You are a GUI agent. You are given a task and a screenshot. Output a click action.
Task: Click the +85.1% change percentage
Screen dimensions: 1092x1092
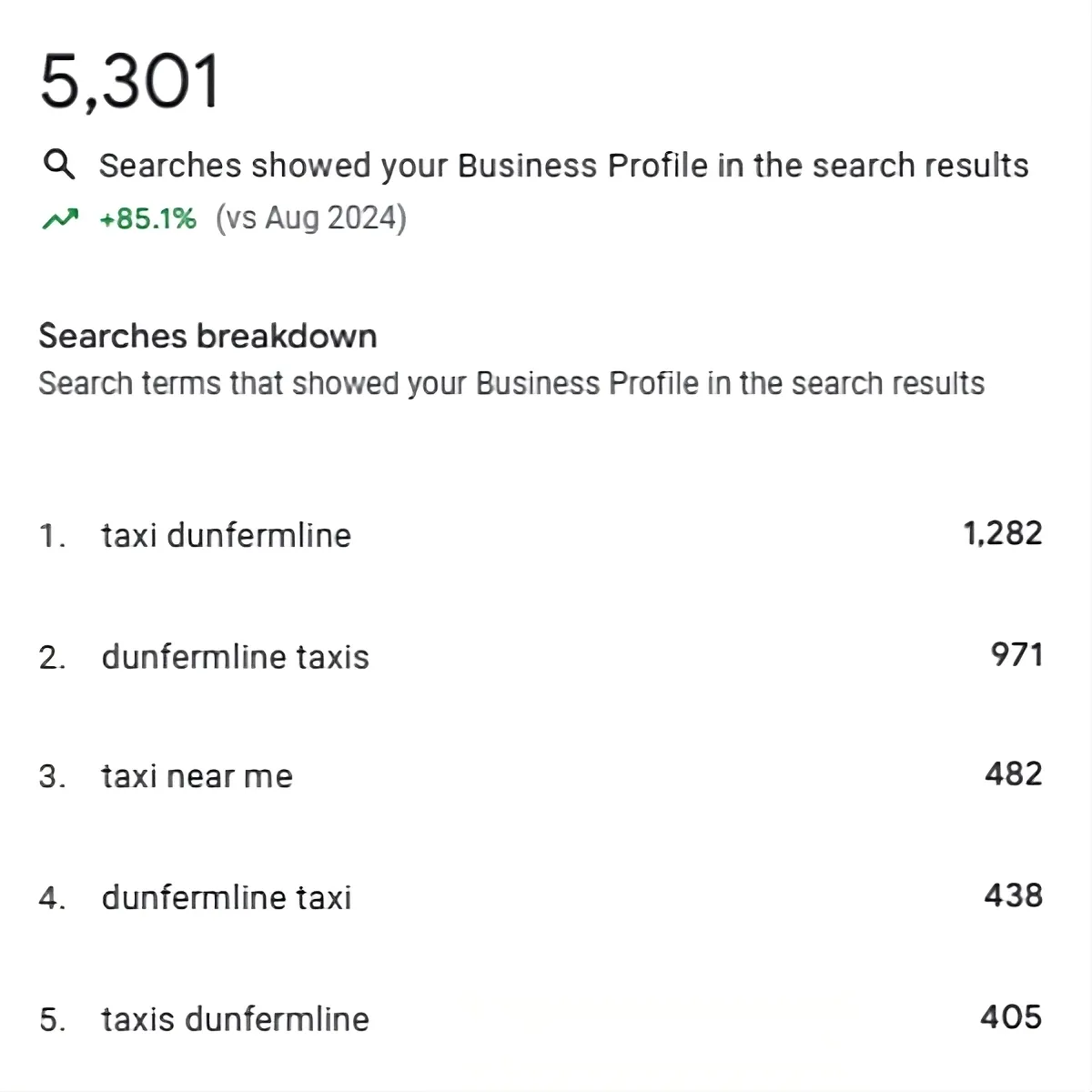147,219
